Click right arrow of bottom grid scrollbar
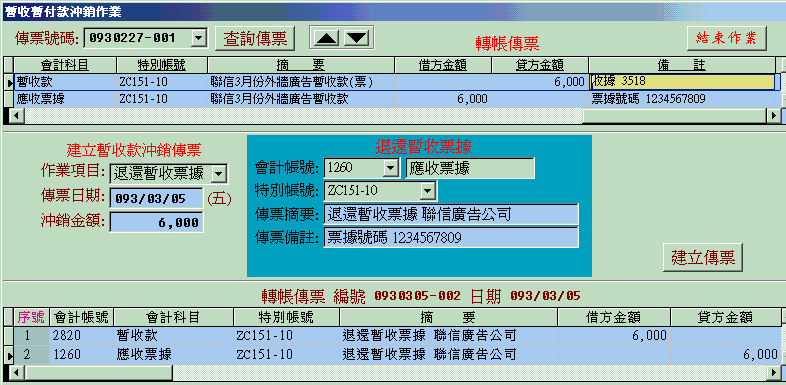This screenshot has height=385, width=786. [x=773, y=372]
